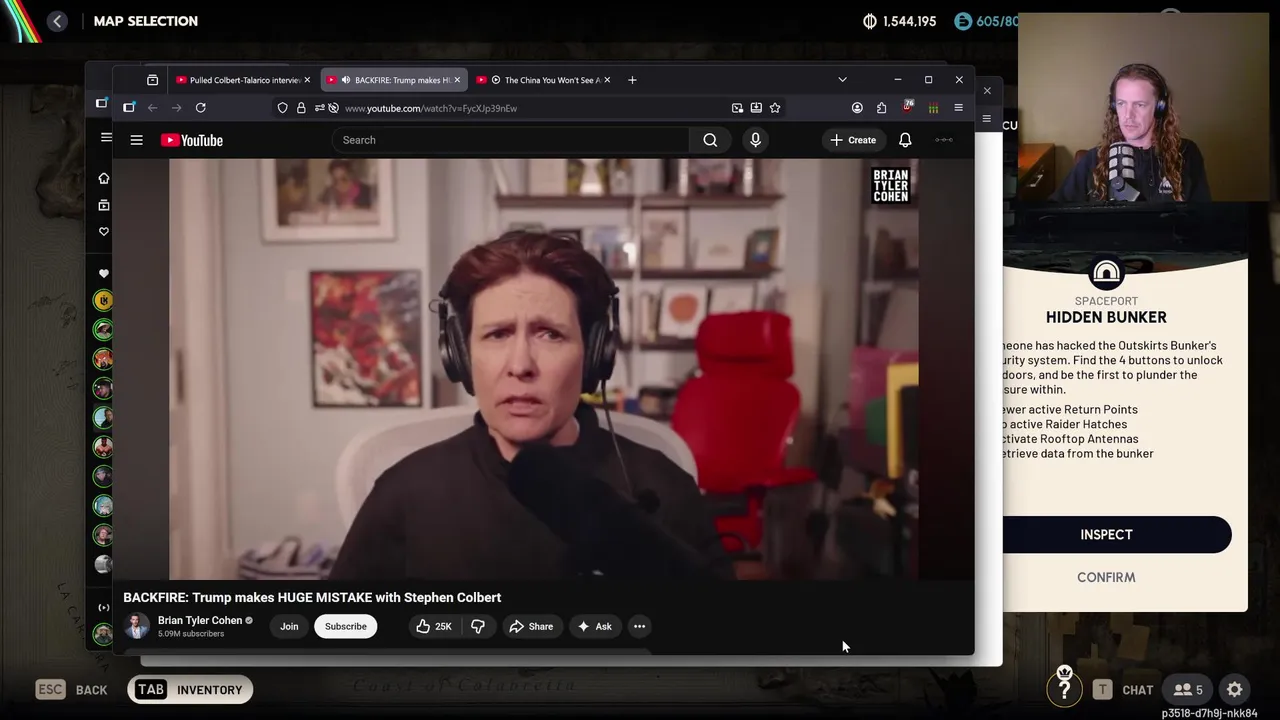Image resolution: width=1280 pixels, height=720 pixels.
Task: Click the home icon in background window sidebar
Action: (104, 178)
